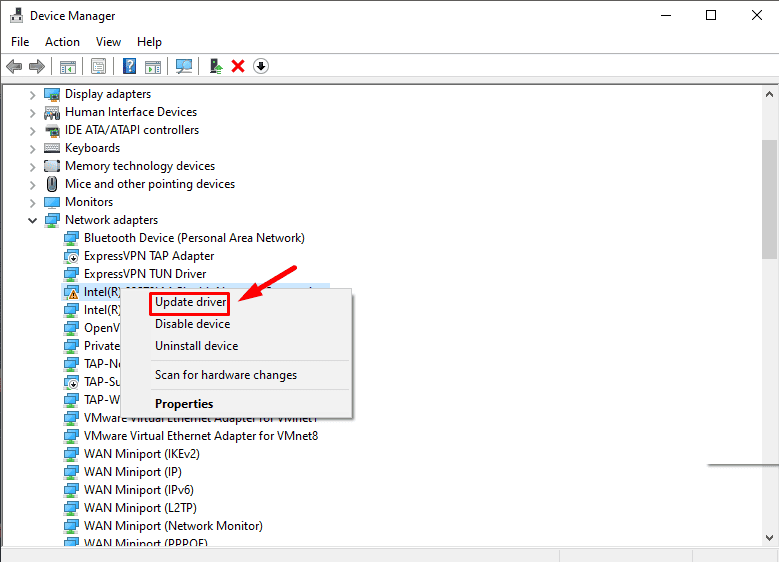The image size is (779, 562).
Task: Select the Network adapters label
Action: coord(111,220)
